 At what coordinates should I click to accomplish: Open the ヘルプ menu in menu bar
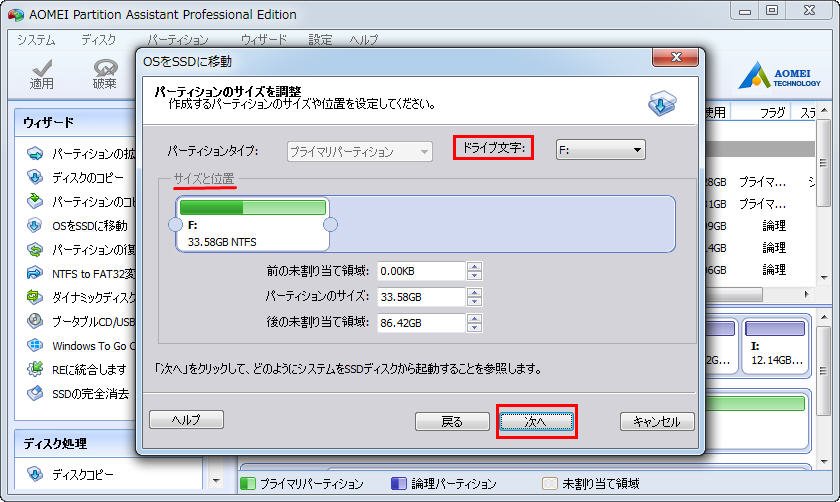click(364, 40)
